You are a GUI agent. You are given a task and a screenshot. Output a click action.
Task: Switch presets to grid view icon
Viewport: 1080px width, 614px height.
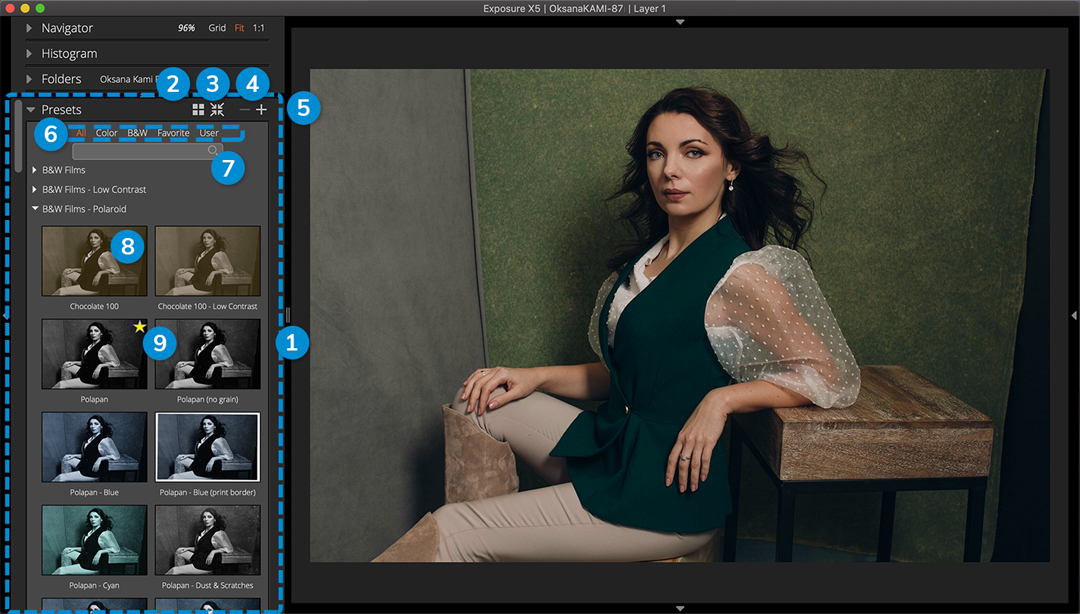[198, 110]
